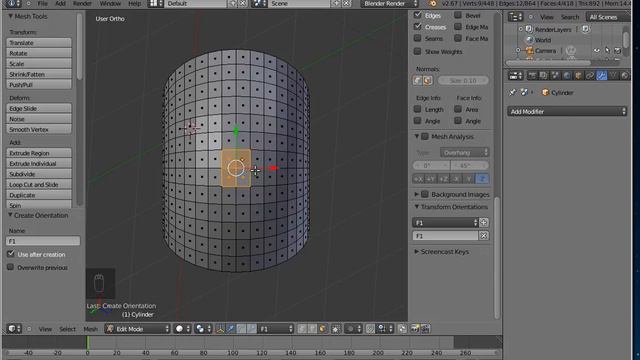Viewport: 640px width, 360px height.
Task: Open the Pivot Point selector icon
Action: [203, 329]
